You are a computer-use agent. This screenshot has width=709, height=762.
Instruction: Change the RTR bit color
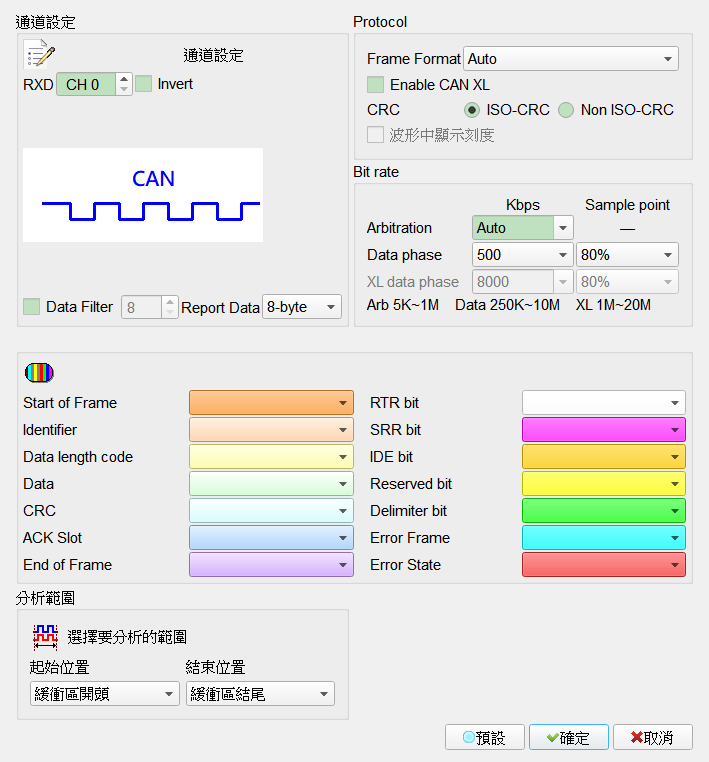(604, 403)
